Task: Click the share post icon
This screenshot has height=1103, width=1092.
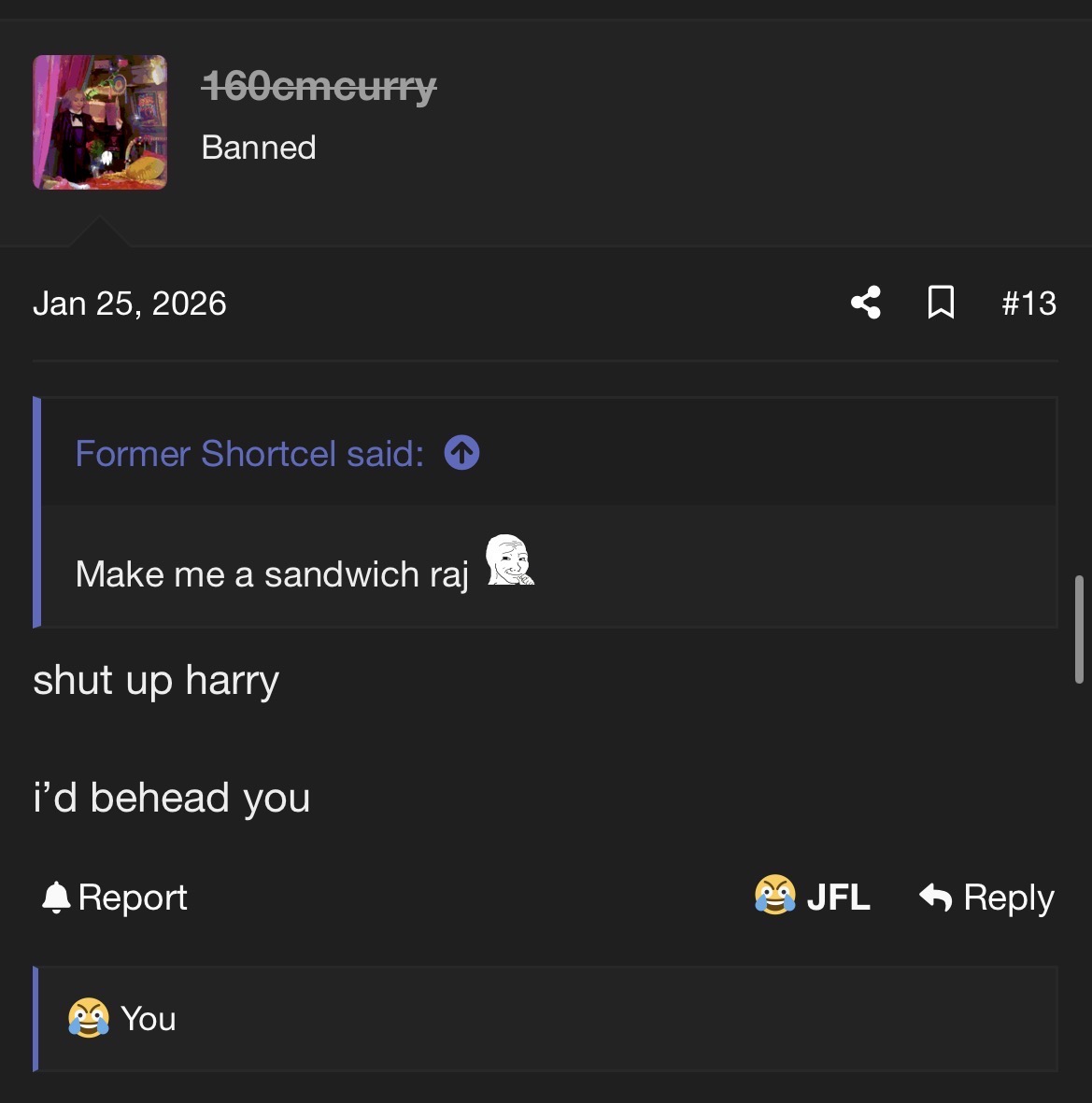Action: click(866, 303)
